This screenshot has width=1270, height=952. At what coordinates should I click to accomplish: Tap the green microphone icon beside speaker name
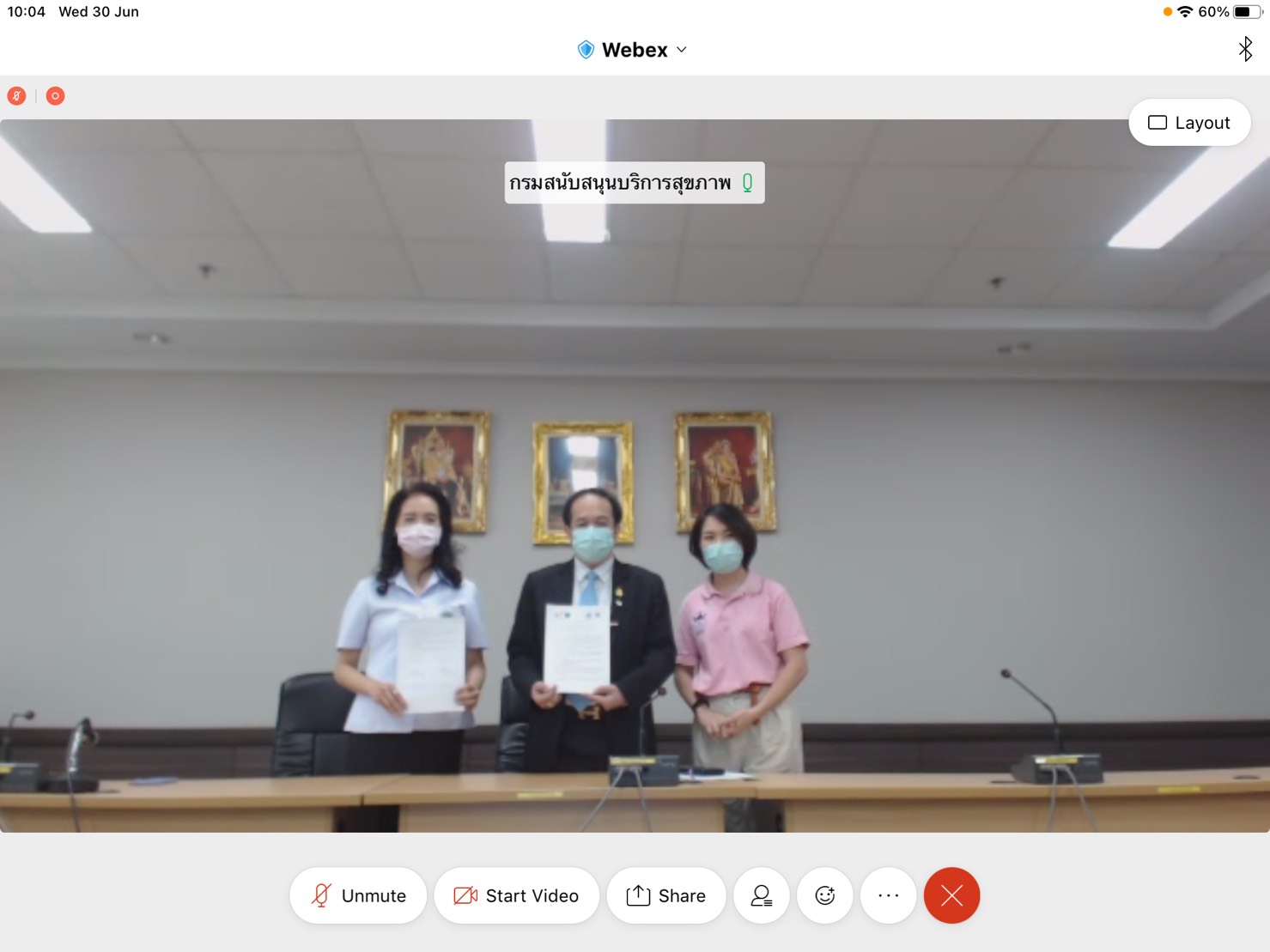pos(747,183)
